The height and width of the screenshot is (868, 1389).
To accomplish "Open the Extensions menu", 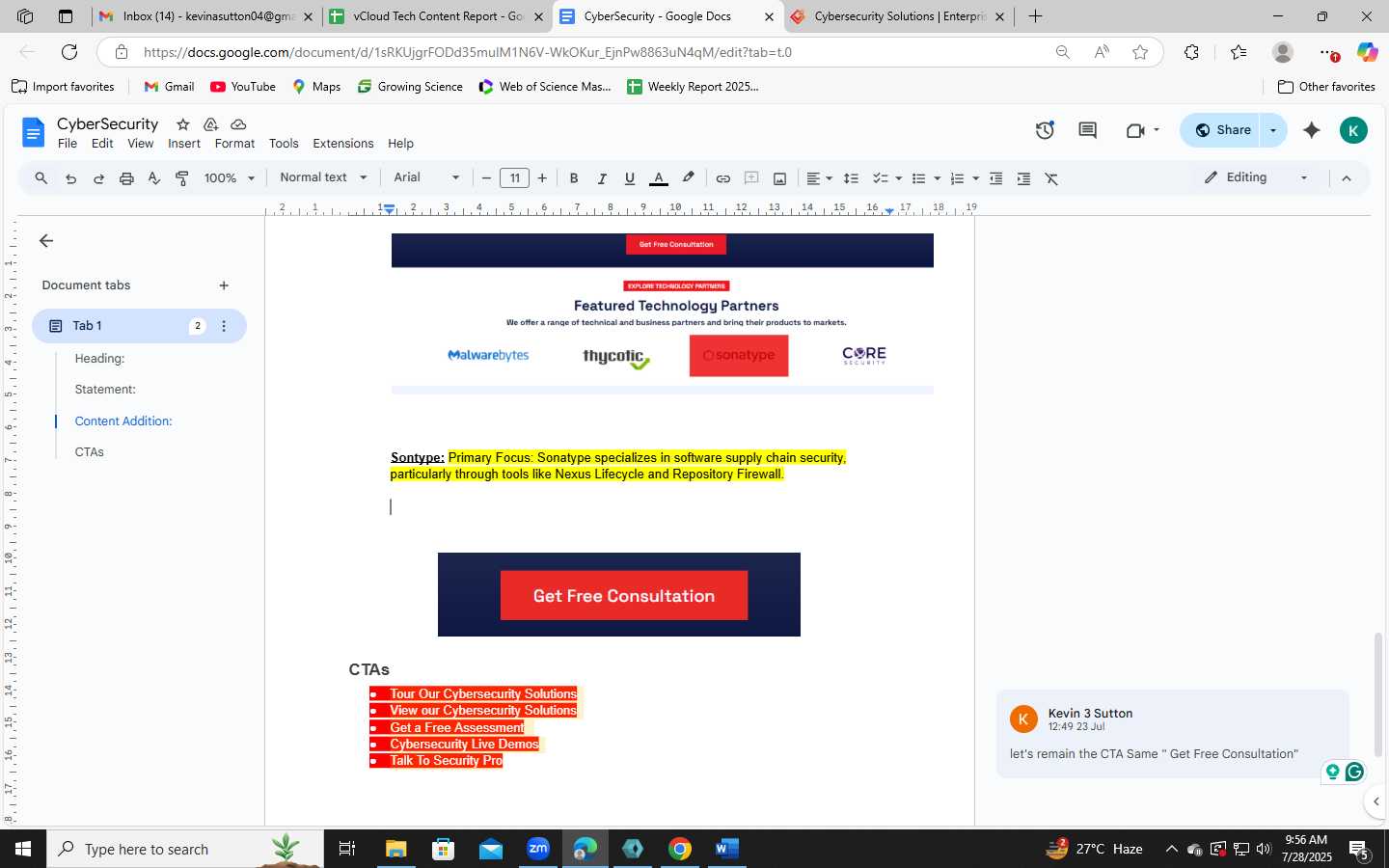I will (342, 144).
